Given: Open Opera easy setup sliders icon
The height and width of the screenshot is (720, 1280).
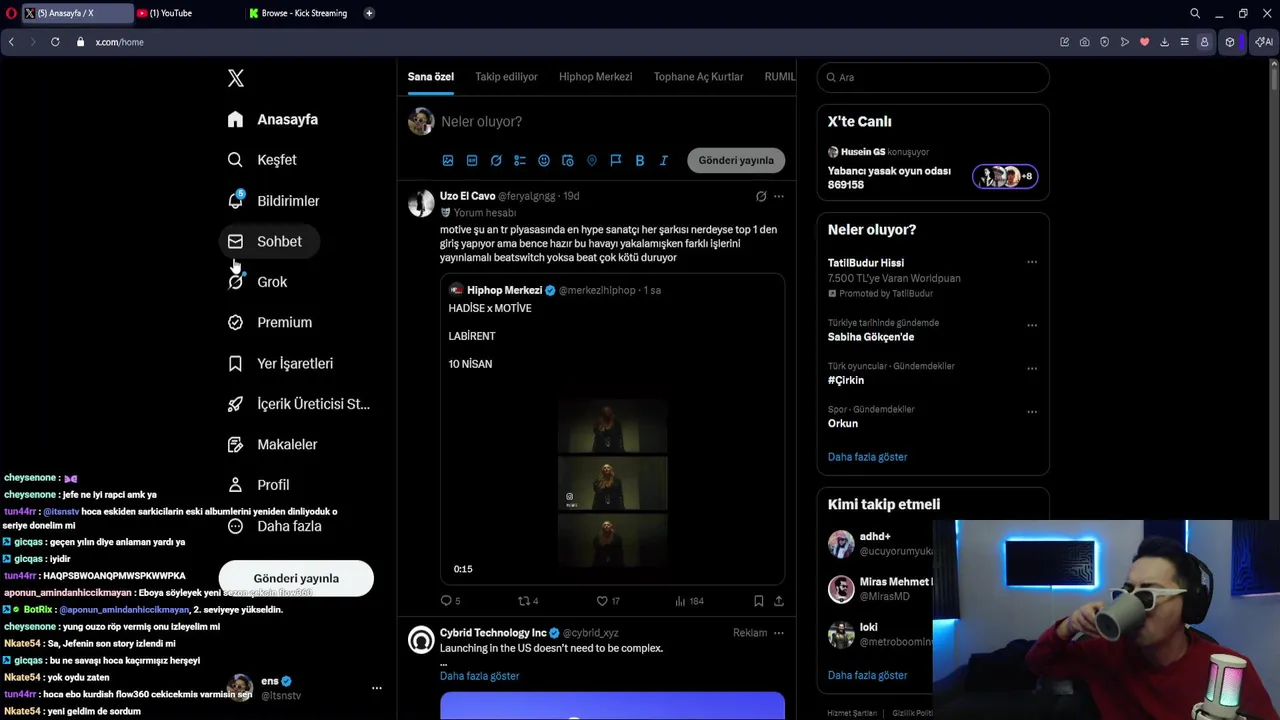Looking at the screenshot, I should [1184, 42].
